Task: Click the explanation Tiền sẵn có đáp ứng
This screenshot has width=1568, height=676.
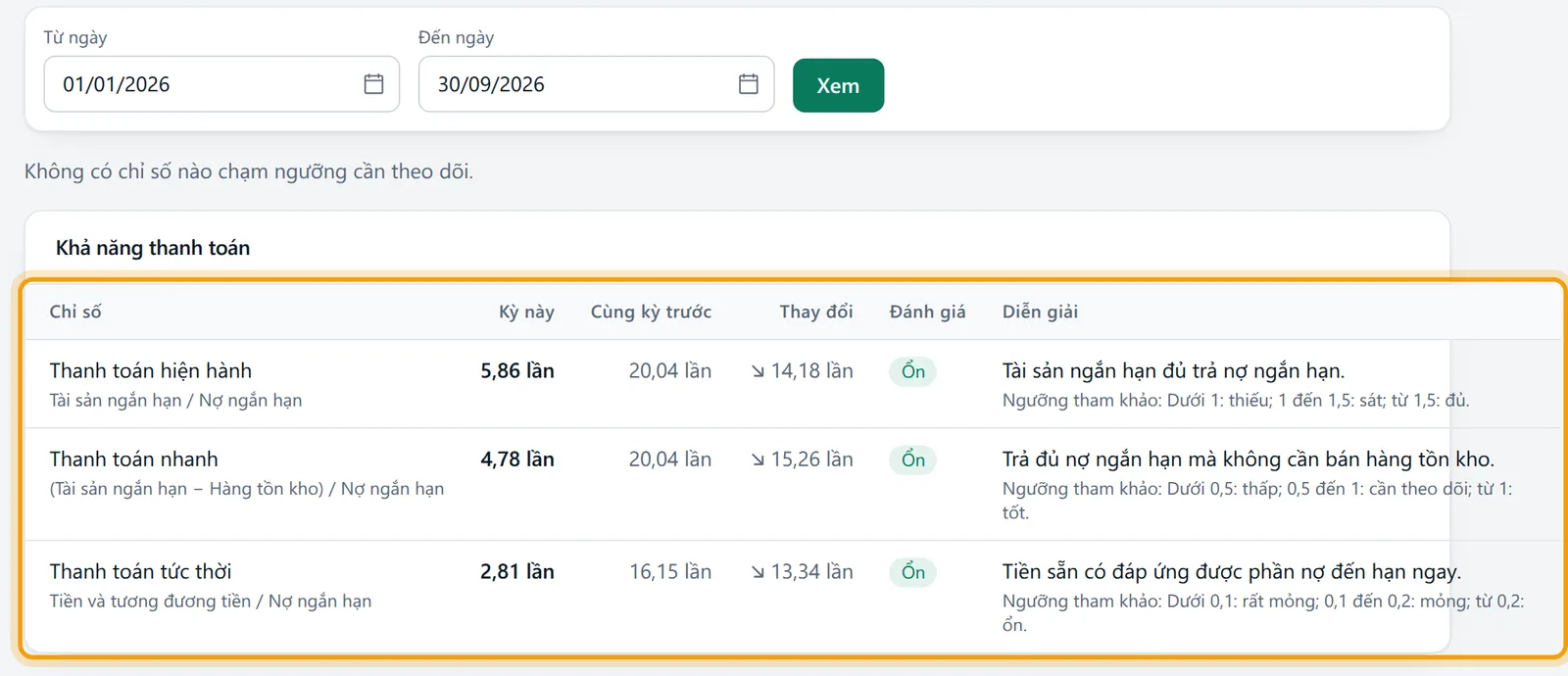Action: point(1232,571)
